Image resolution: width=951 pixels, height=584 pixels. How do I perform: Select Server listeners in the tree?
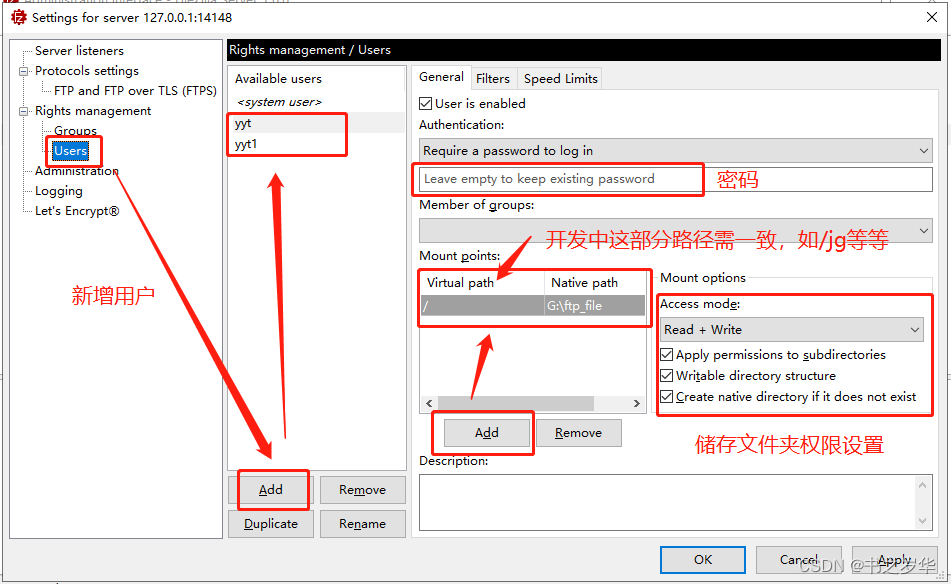click(79, 51)
